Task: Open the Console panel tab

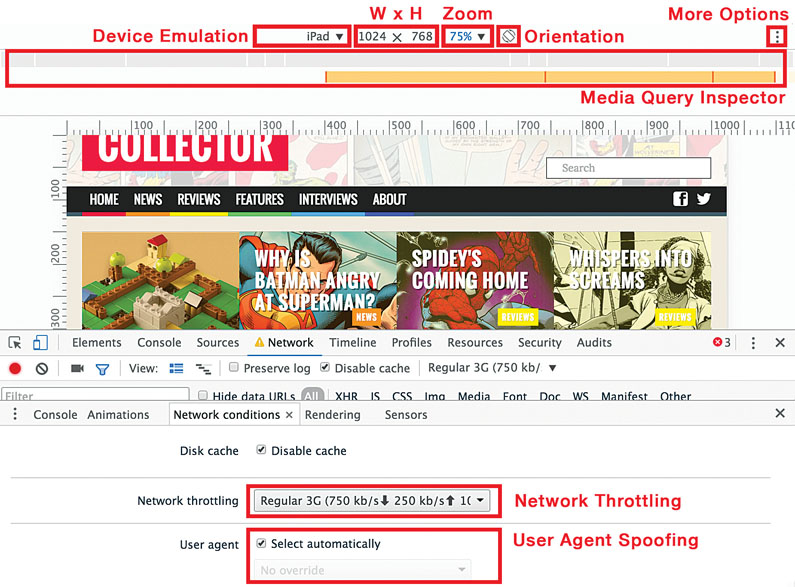Action: click(159, 343)
